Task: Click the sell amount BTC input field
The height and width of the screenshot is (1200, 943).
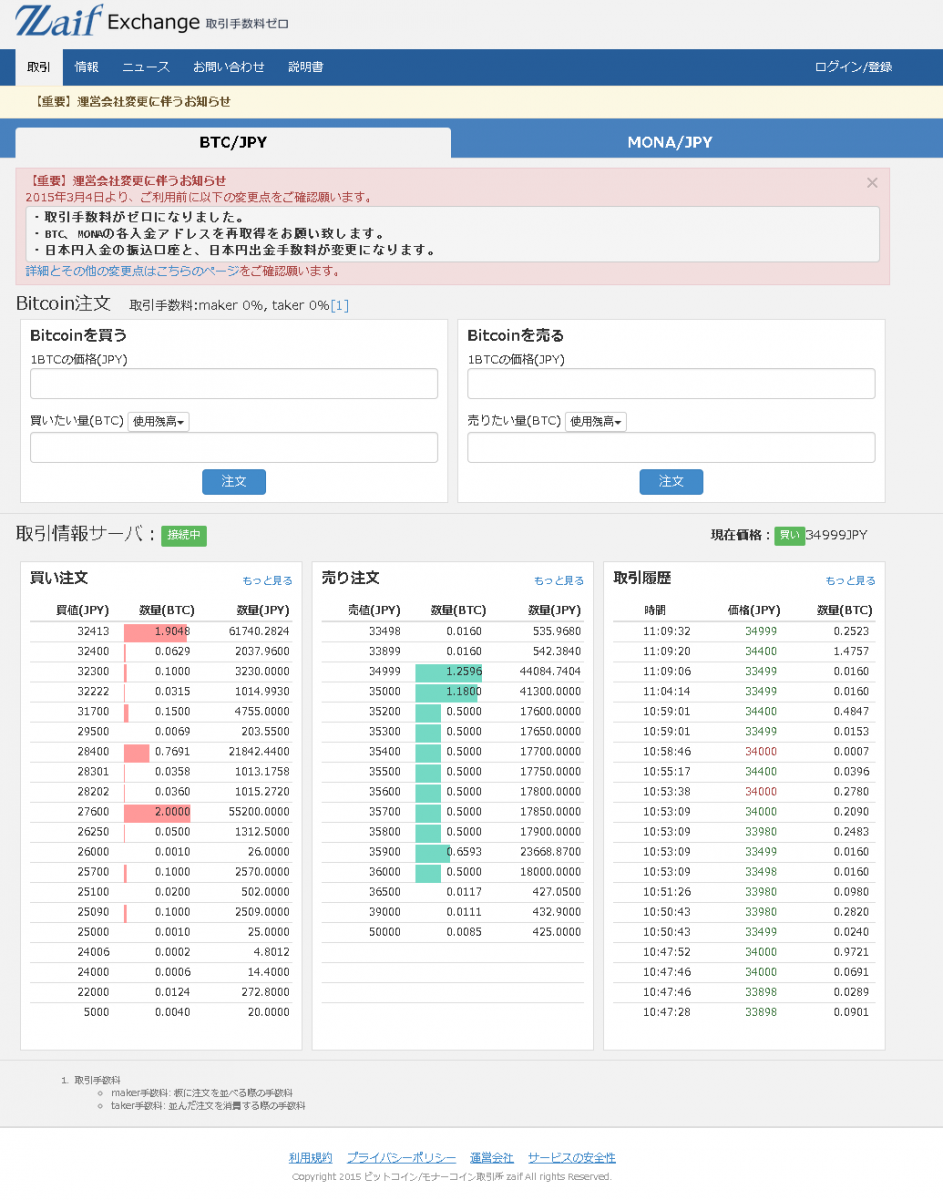Action: coord(671,448)
